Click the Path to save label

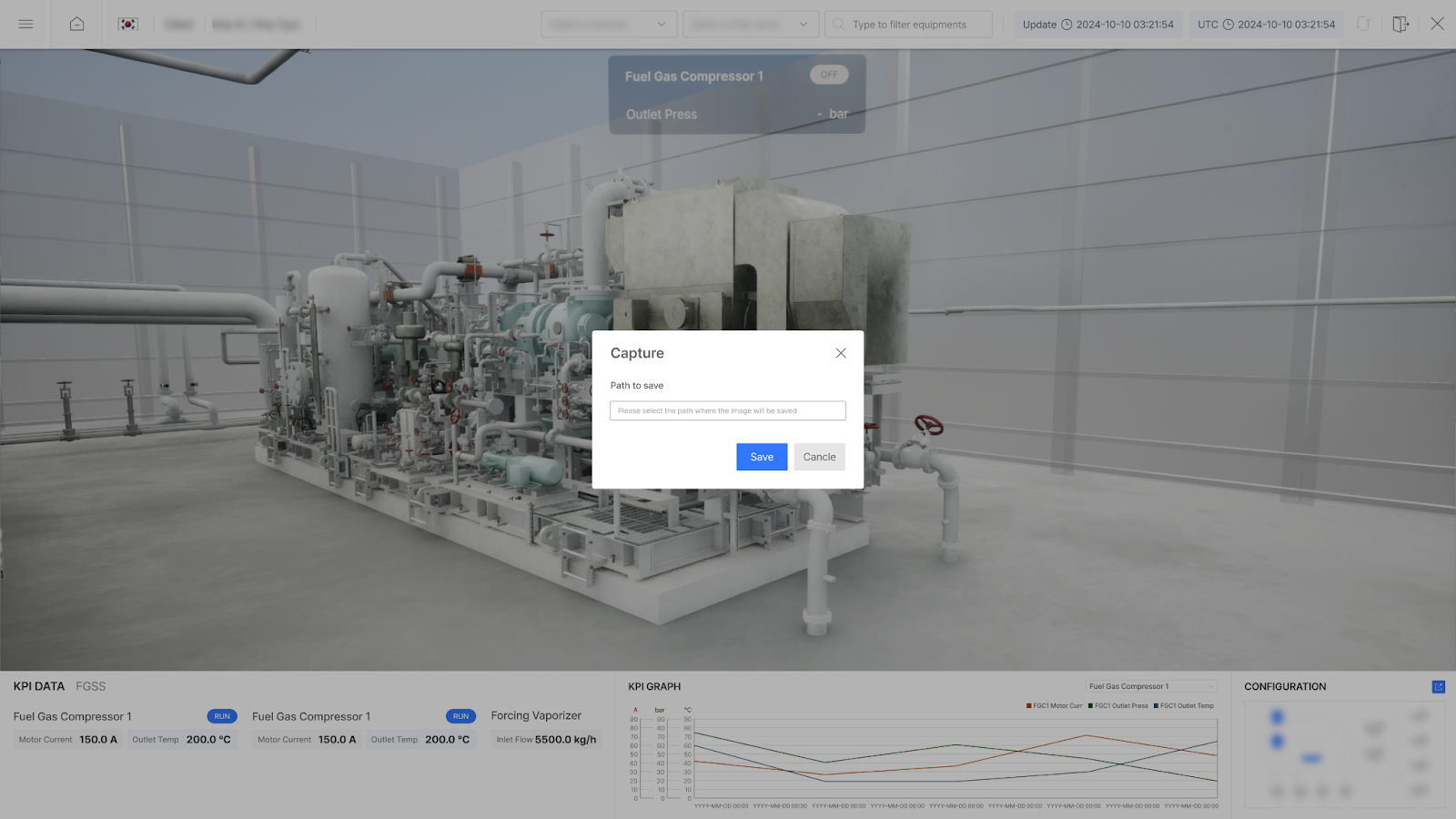point(637,386)
